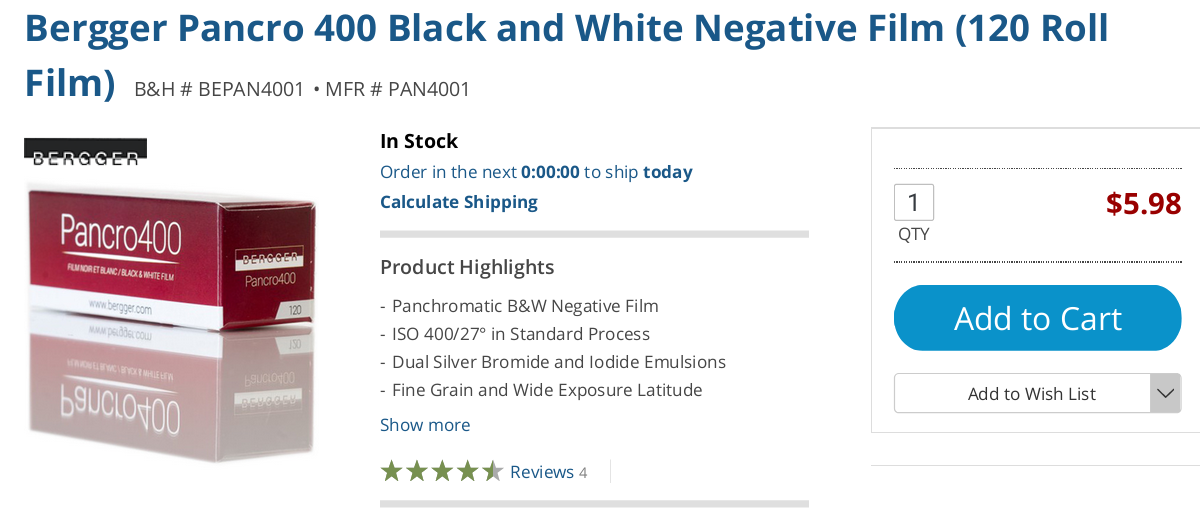1200x508 pixels.
Task: Open the Reviews link
Action: pos(542,472)
